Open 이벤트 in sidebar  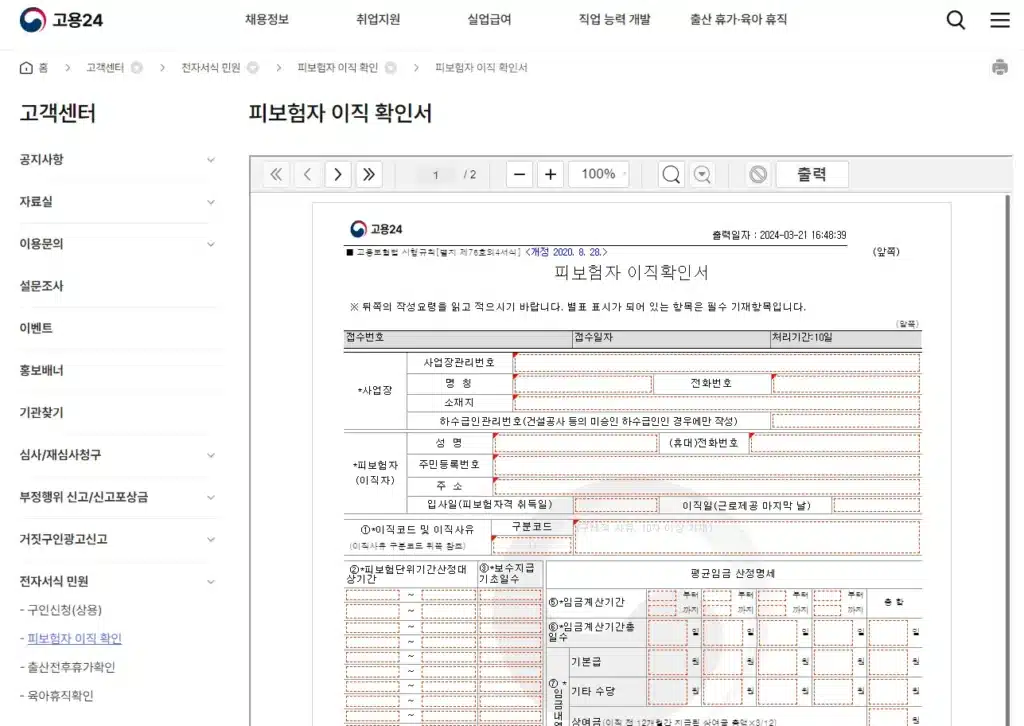coord(36,328)
